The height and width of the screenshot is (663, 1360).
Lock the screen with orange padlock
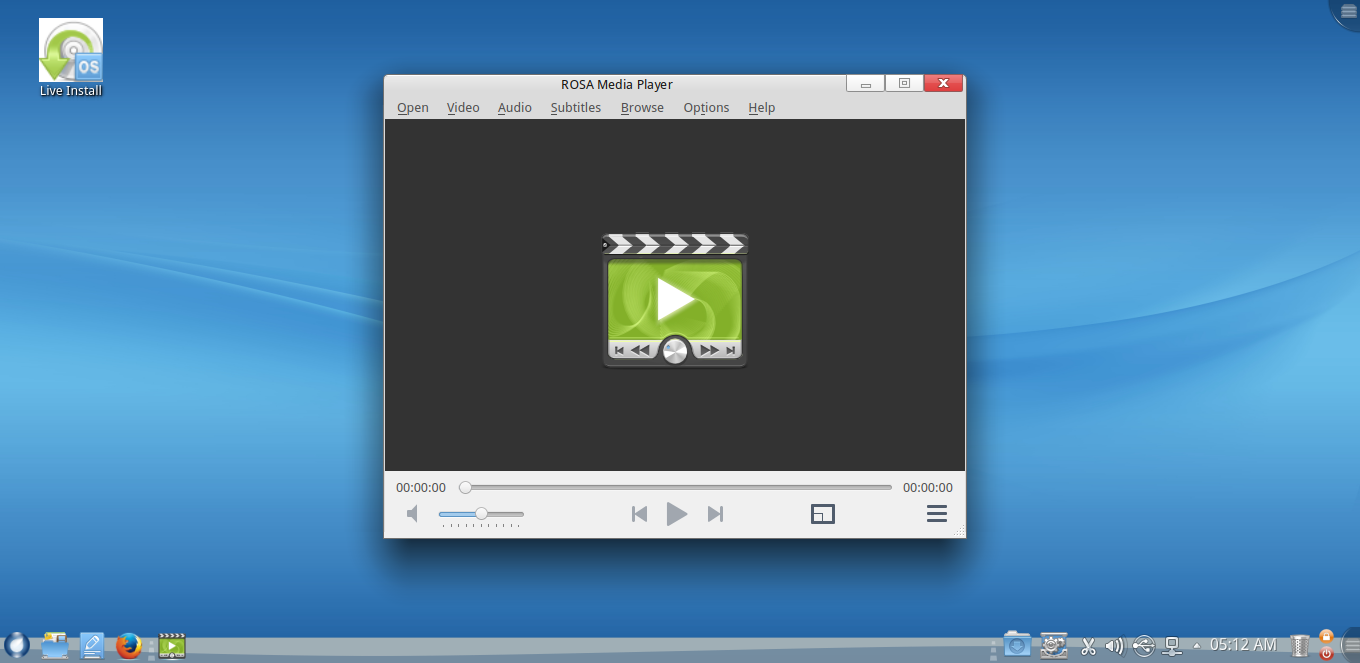pyautogui.click(x=1326, y=637)
